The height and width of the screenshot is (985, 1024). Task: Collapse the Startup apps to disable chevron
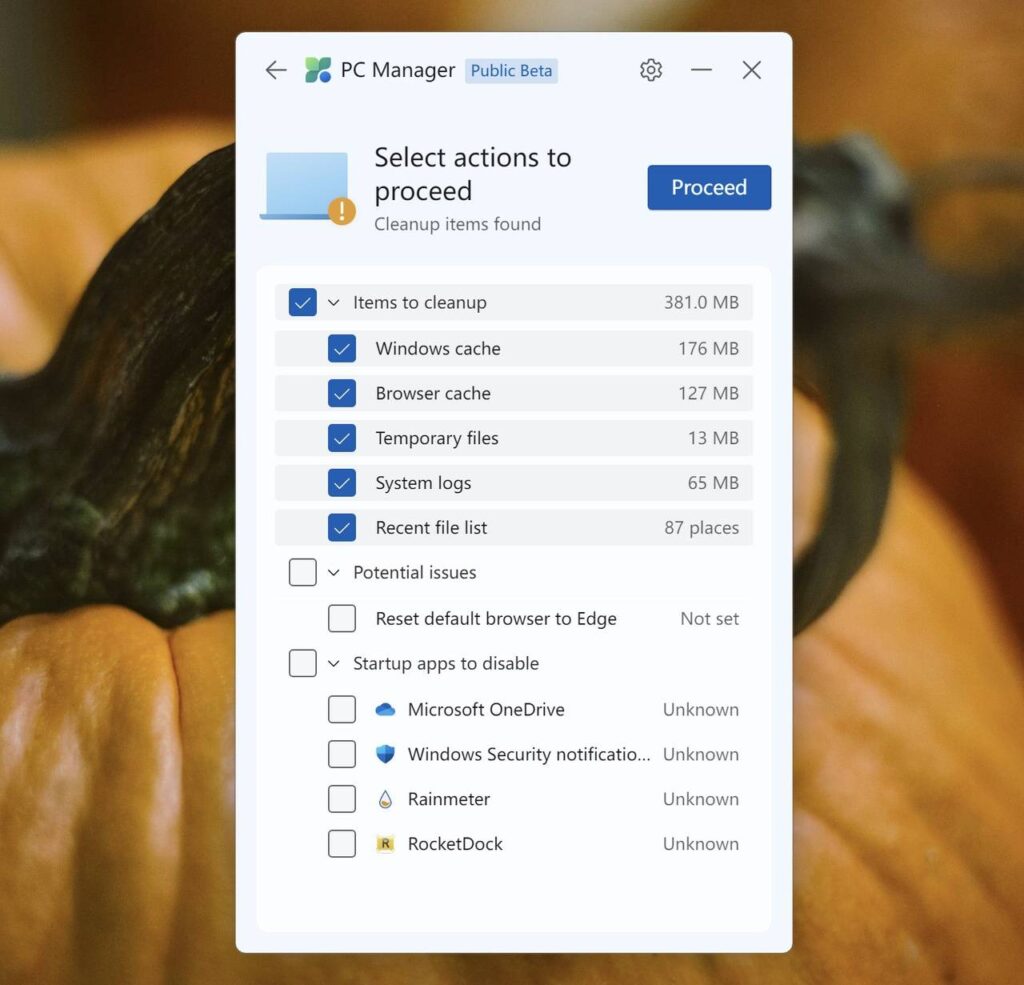(334, 663)
